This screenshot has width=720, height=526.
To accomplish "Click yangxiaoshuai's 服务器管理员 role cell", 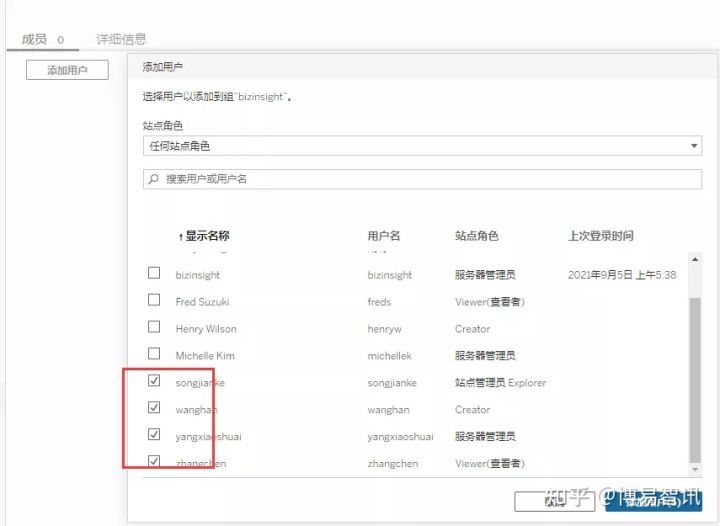I will coord(485,436).
